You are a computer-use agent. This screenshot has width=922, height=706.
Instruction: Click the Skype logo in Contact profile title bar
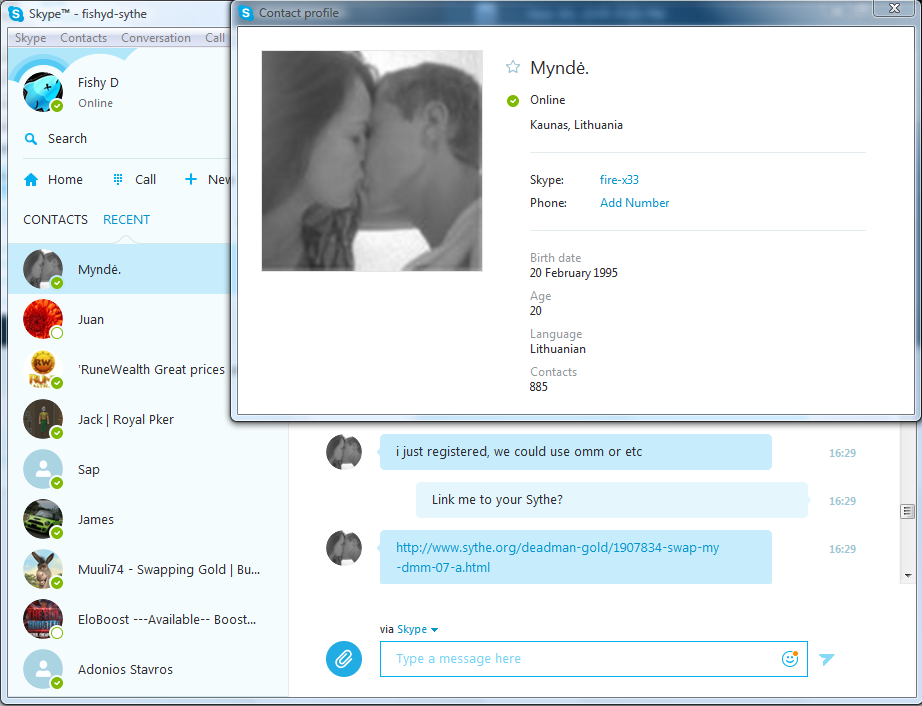[x=246, y=13]
